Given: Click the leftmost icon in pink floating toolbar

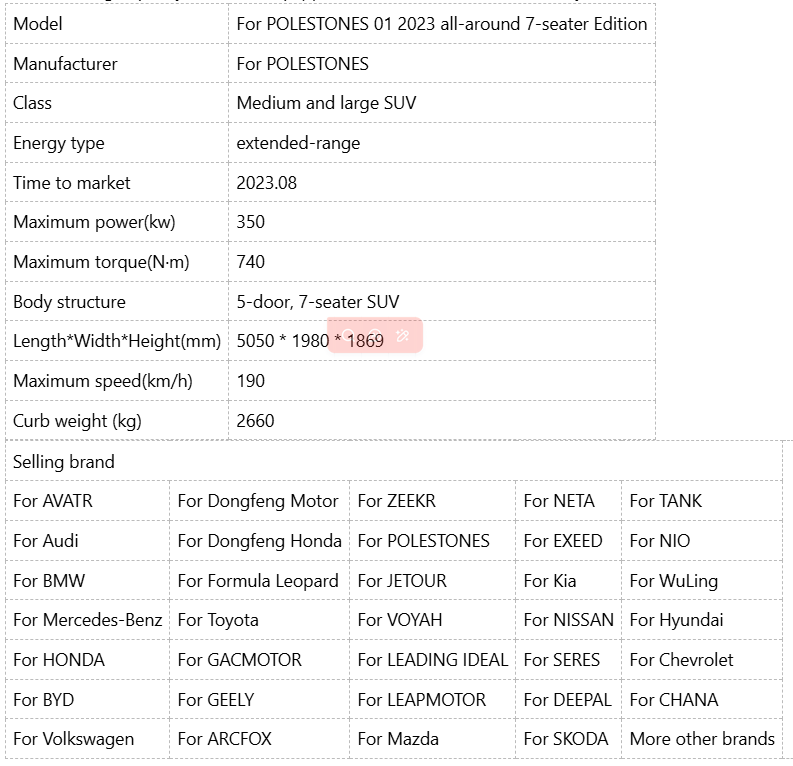Looking at the screenshot, I should coord(349,336).
